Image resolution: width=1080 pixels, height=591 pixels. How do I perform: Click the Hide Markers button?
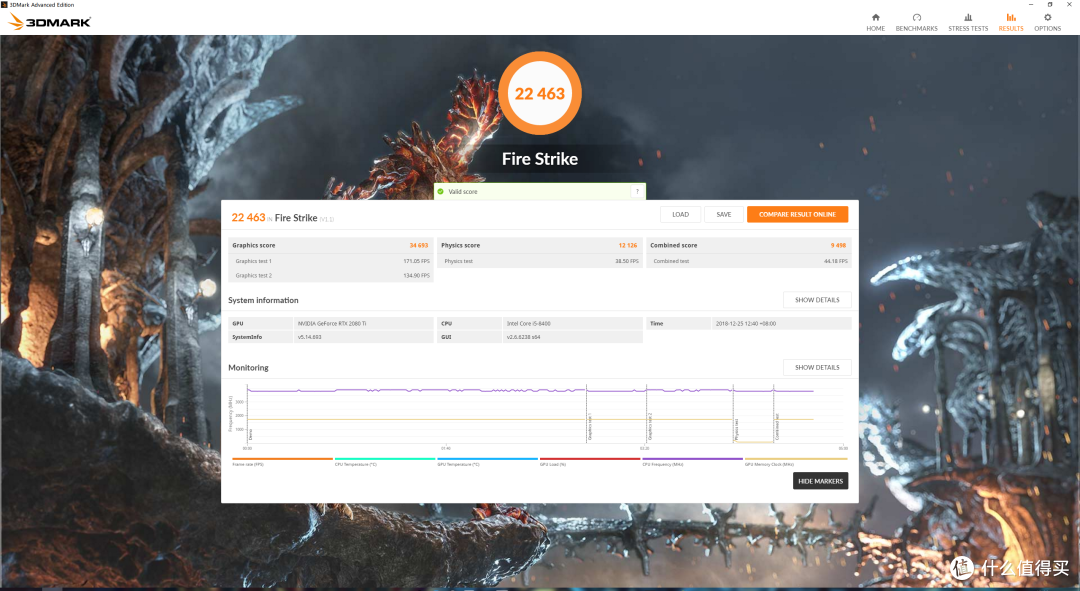(820, 481)
